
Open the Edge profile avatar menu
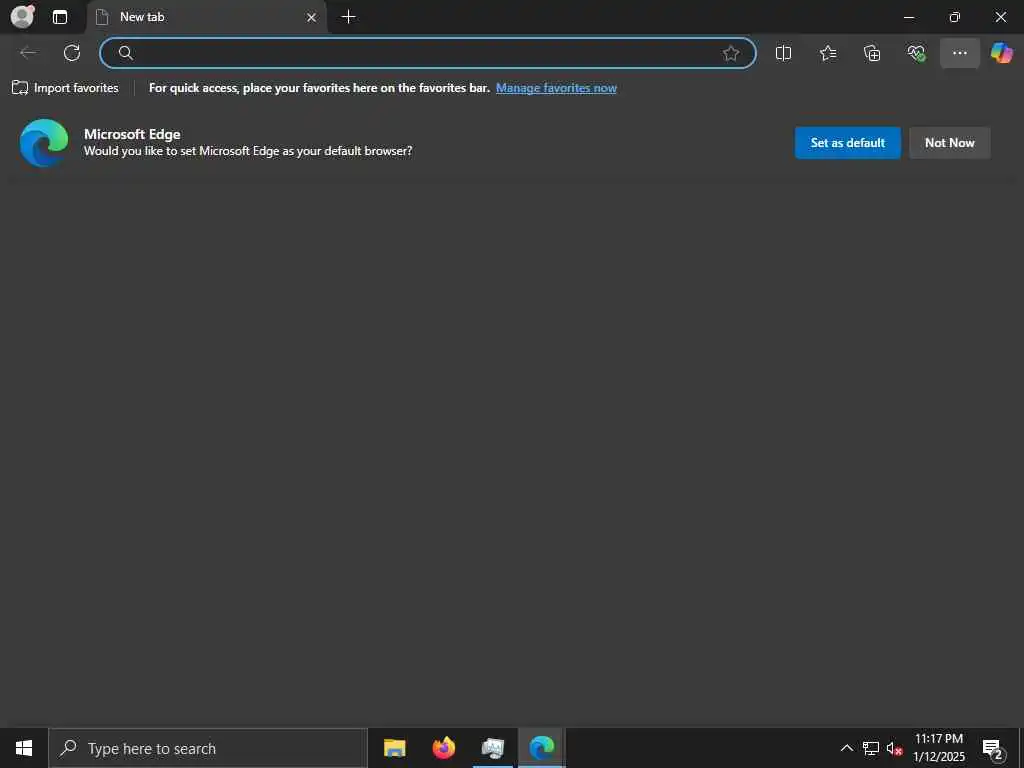pos(23,16)
